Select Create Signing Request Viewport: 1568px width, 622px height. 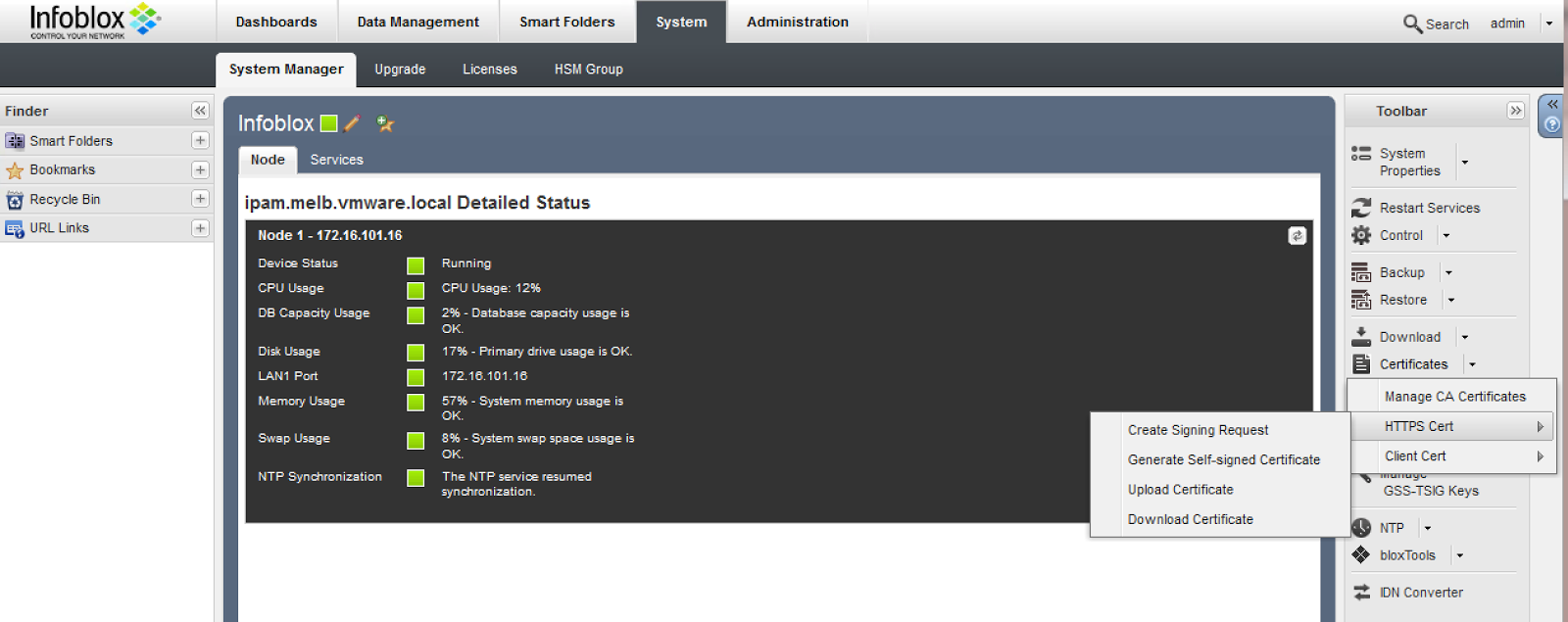tap(1198, 430)
